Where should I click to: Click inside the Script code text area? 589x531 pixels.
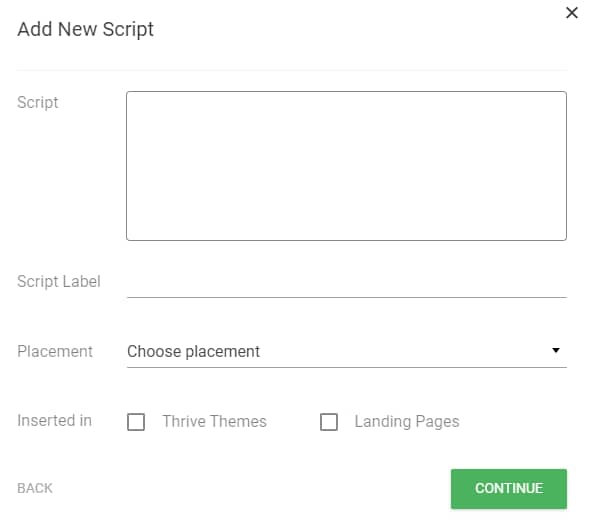tap(346, 166)
